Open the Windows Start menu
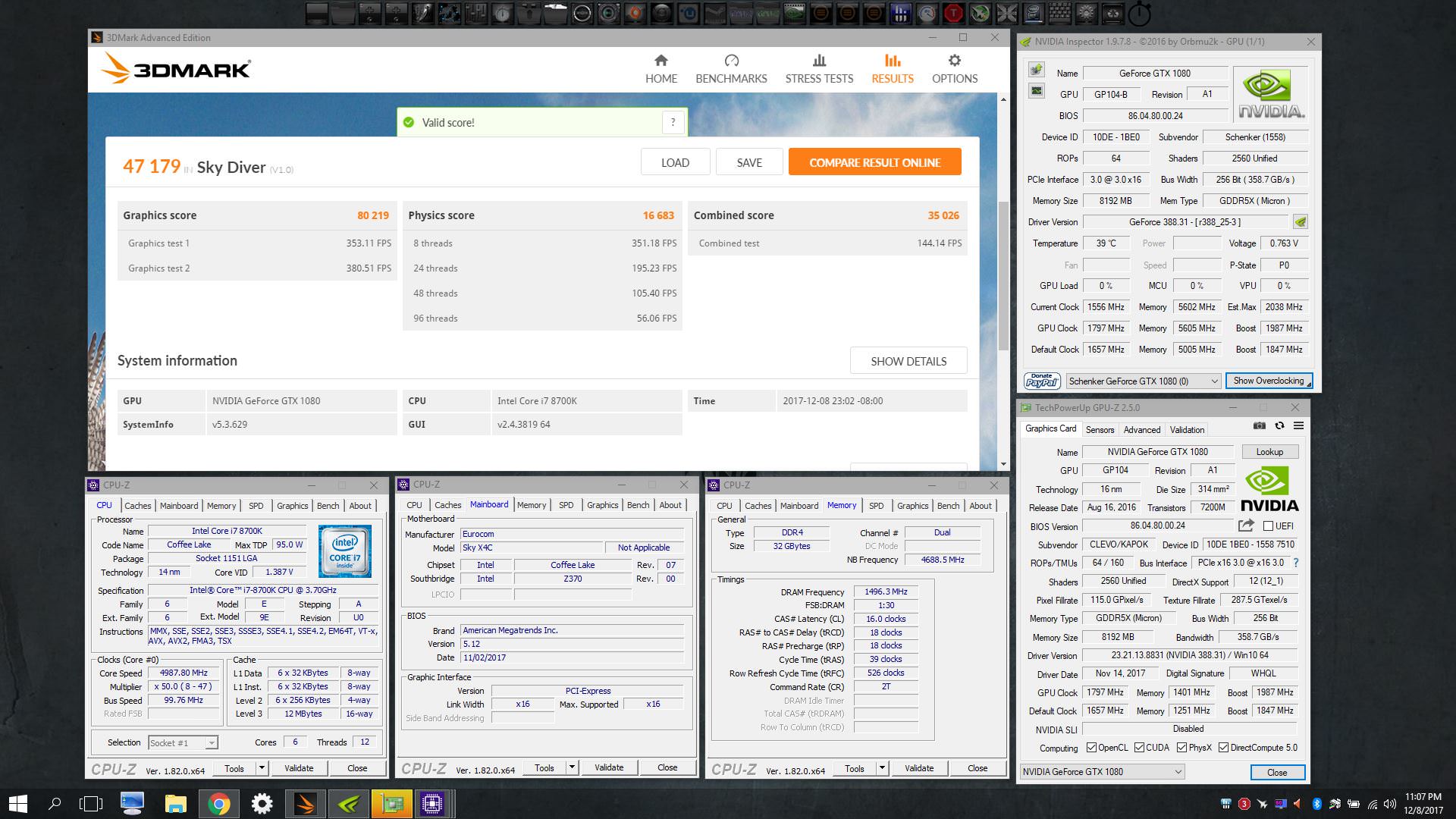 (17, 803)
